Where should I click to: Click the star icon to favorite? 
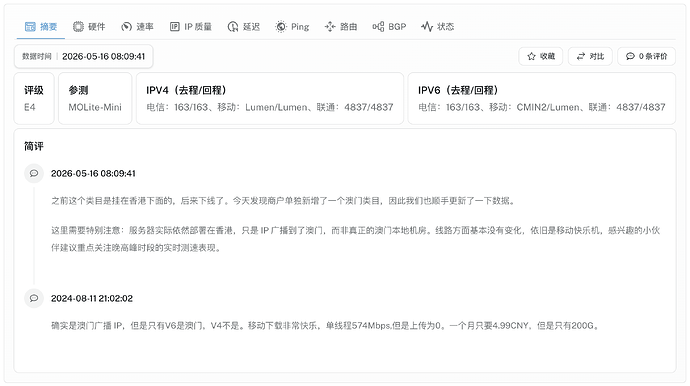[531, 56]
